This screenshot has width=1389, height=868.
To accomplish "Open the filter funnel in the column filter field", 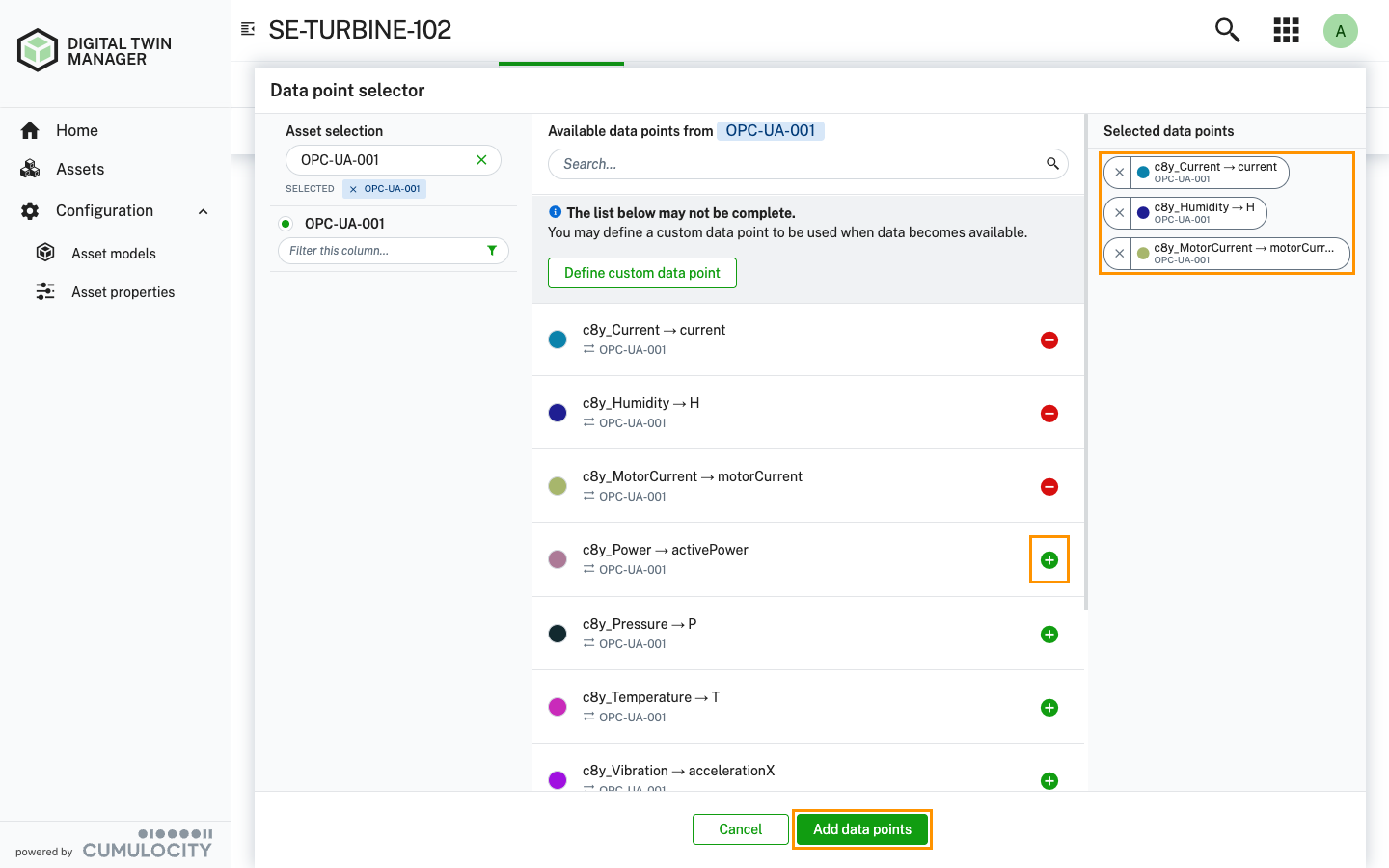I will (492, 250).
